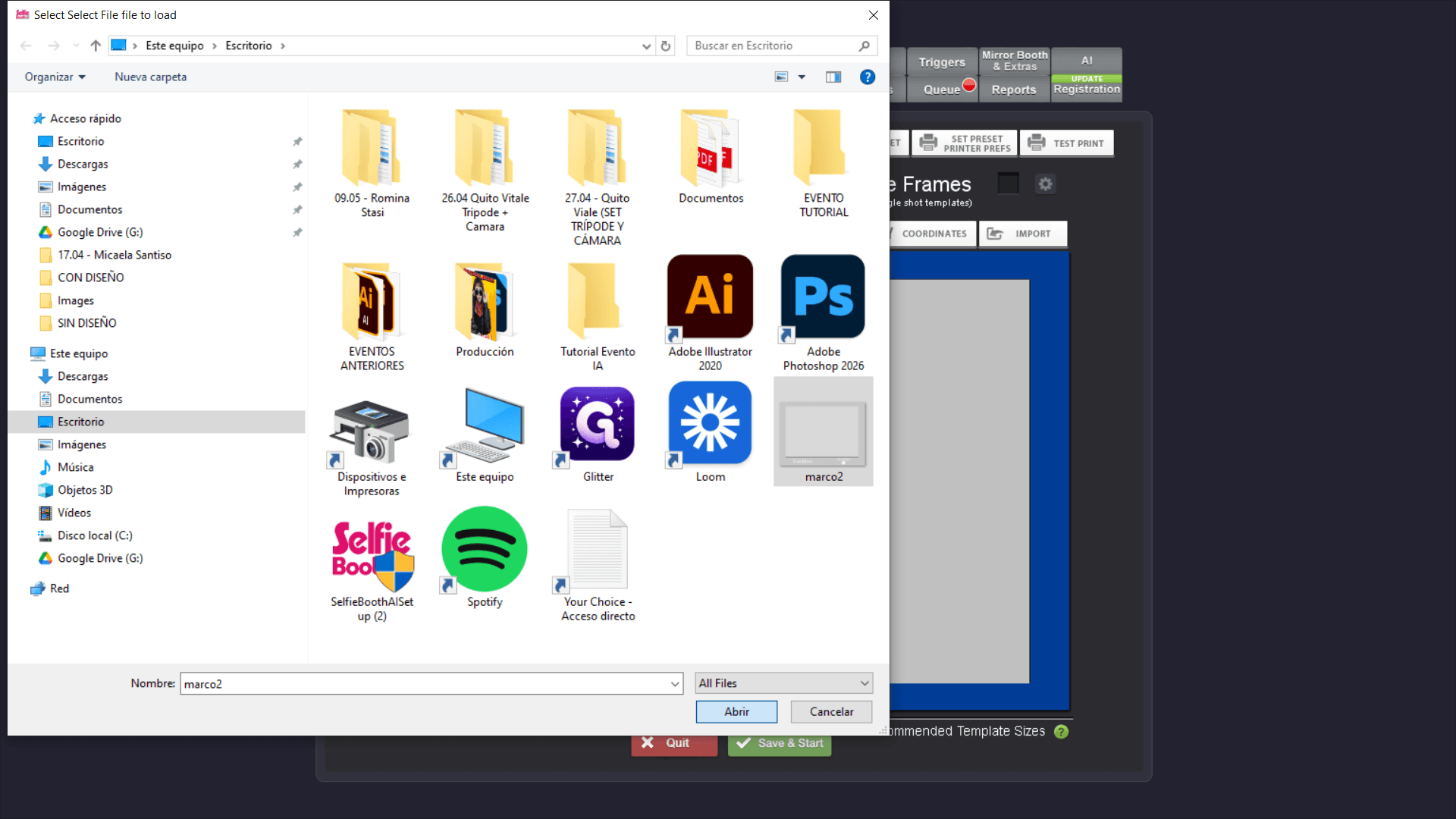Open the Organizar dropdown menu
Viewport: 1456px width, 819px height.
(x=55, y=77)
